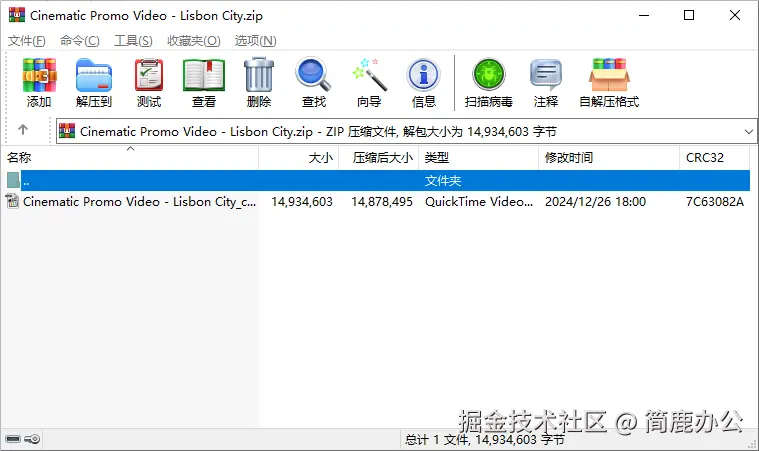Click the 添加 (Add) toolbar icon
Screen dimensions: 759x451
click(39, 75)
